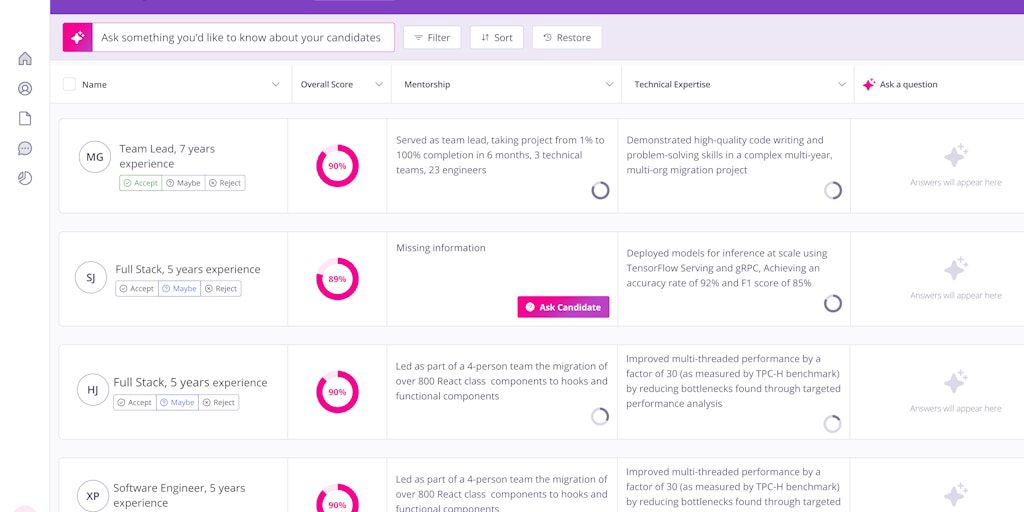Open the chat messages sidebar icon
Viewport: 1024px width, 512px height.
click(25, 149)
